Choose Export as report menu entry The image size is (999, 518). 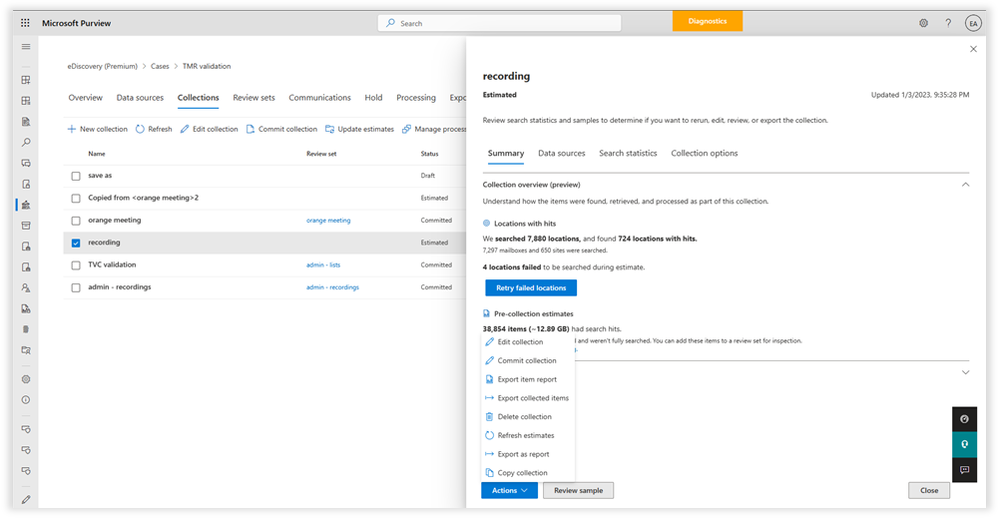coord(523,454)
